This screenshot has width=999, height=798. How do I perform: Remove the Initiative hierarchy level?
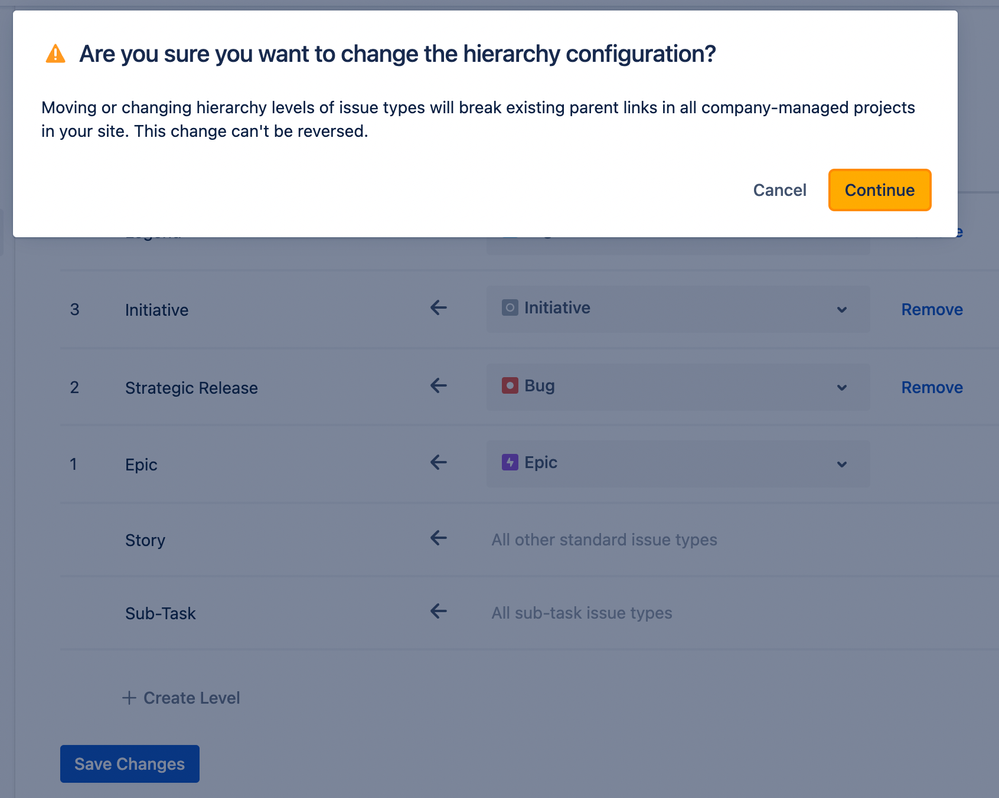[x=931, y=309]
